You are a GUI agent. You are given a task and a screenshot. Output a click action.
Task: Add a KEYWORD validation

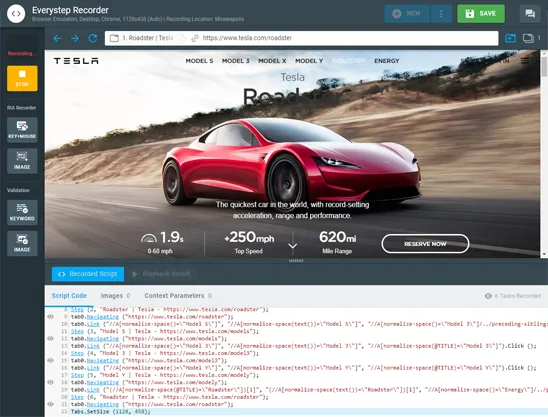22,213
